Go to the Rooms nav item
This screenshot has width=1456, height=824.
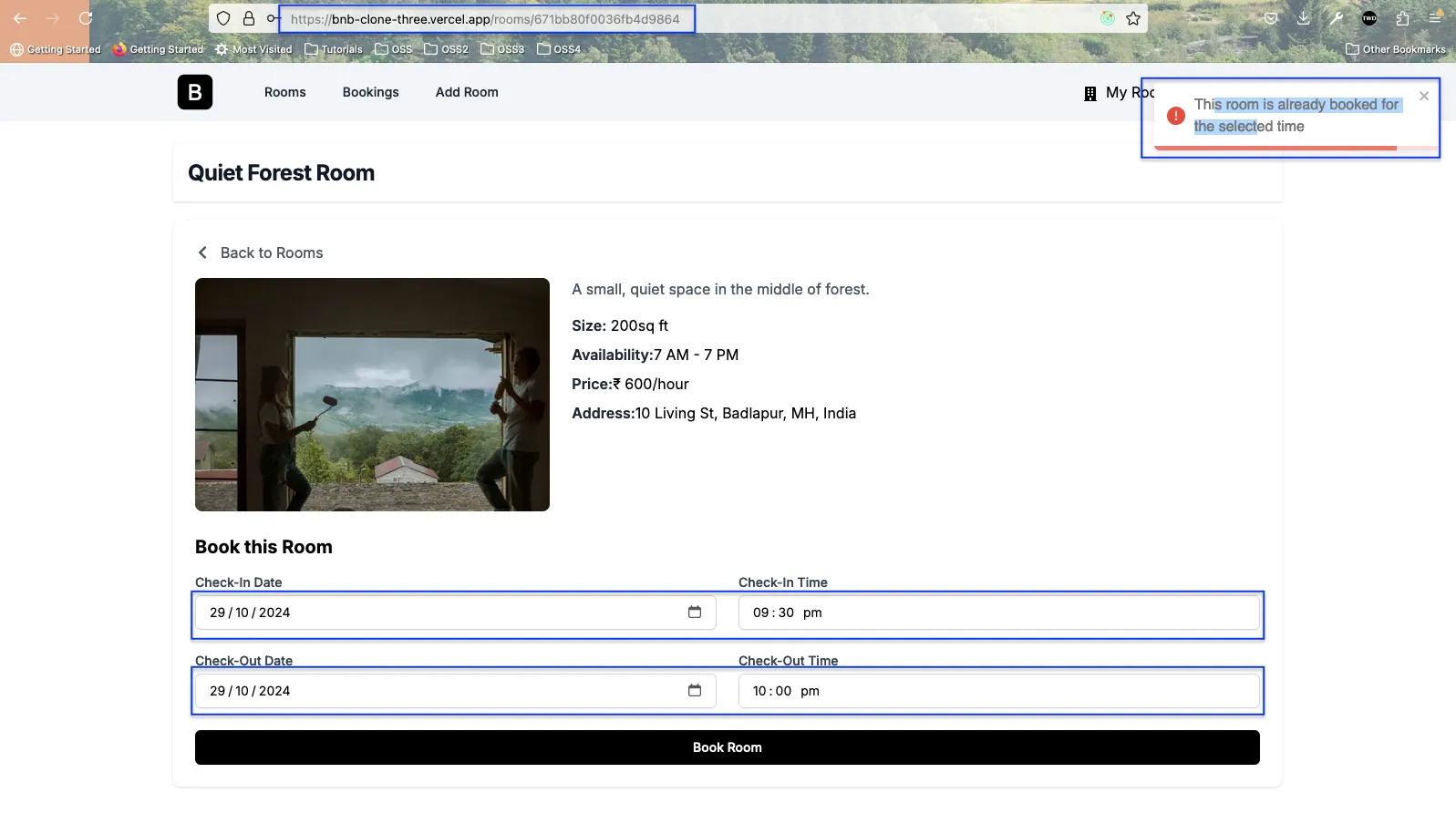285,92
